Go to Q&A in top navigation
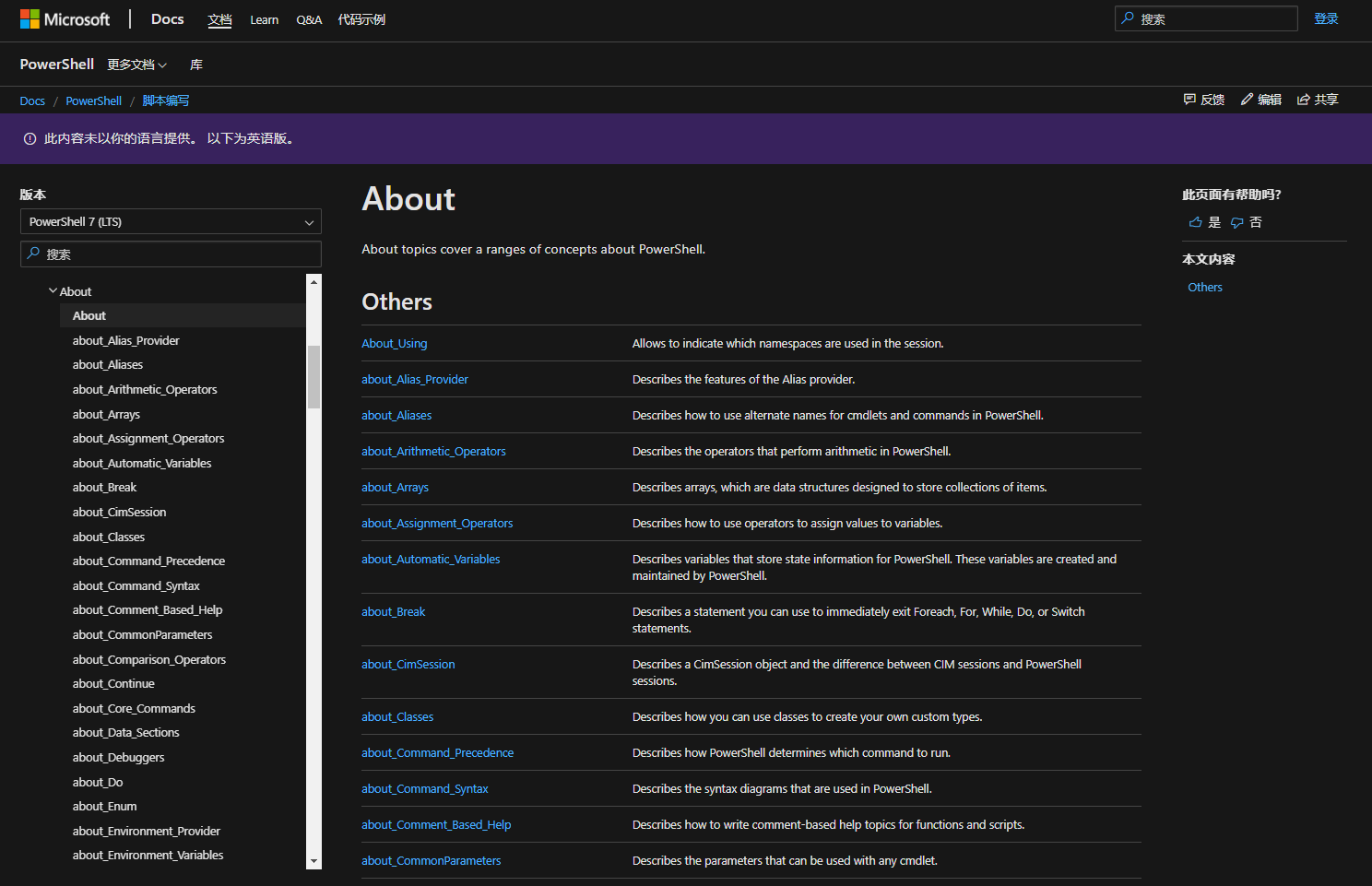This screenshot has width=1372, height=886. pos(309,20)
